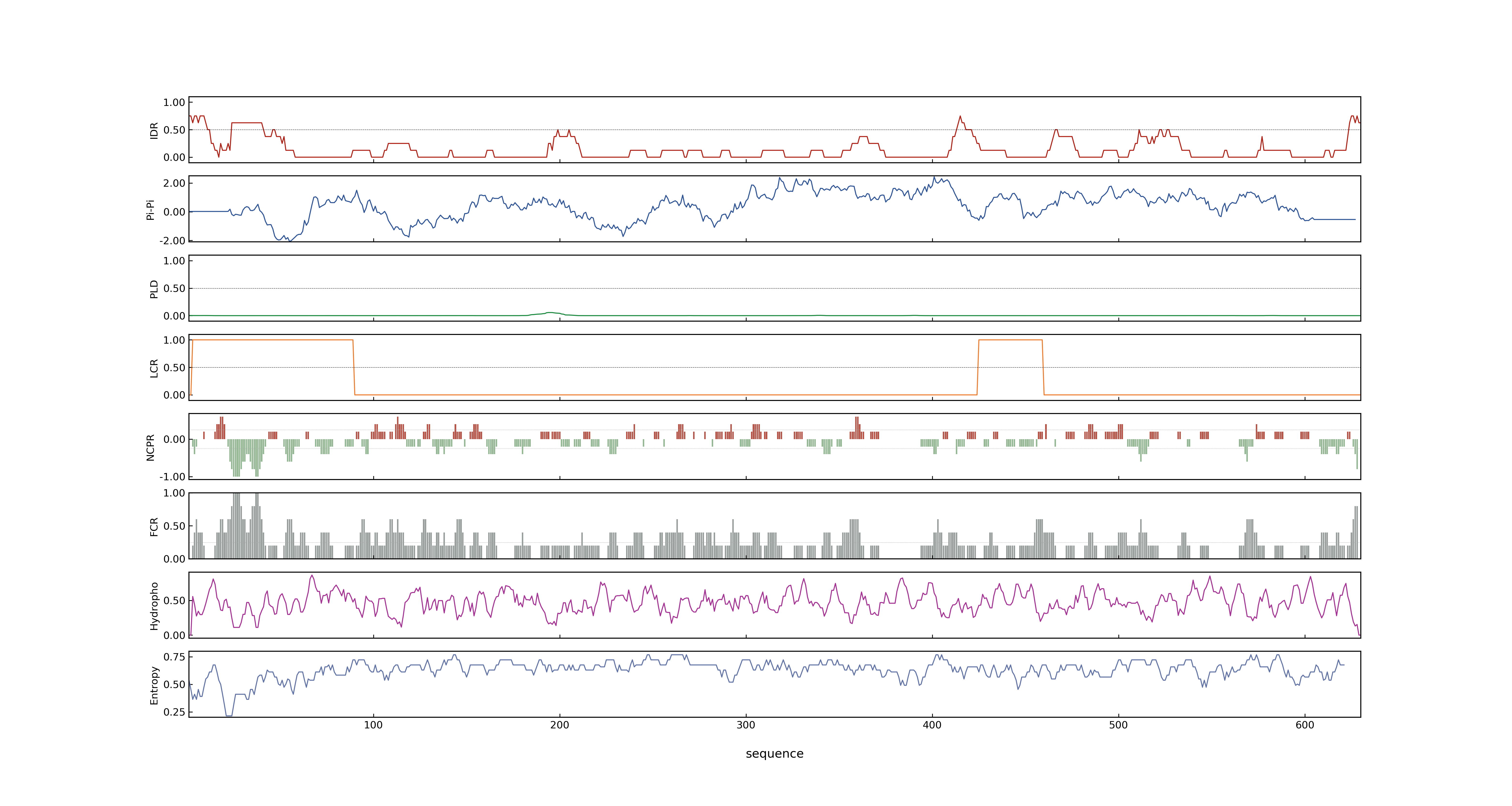Click the Hydropho y-axis label

tap(154, 606)
